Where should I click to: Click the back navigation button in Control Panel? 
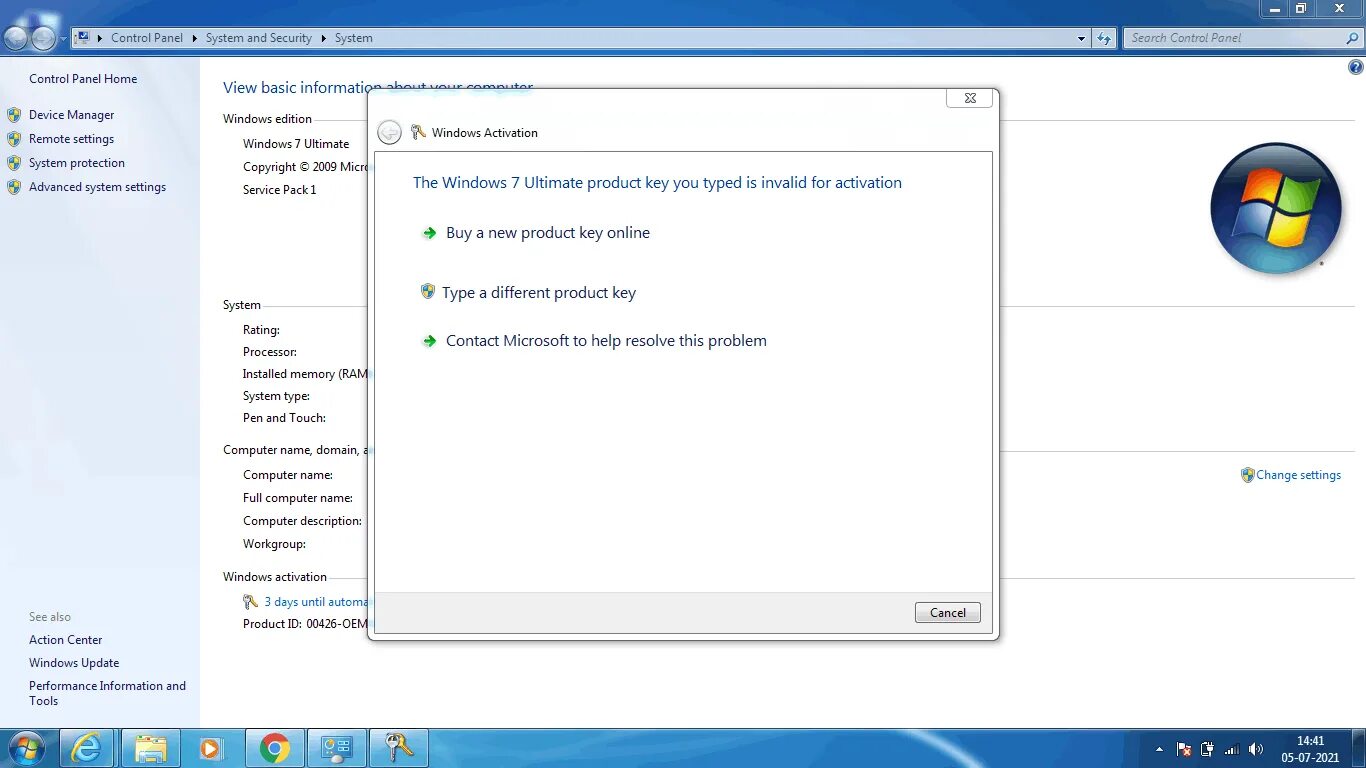(16, 39)
